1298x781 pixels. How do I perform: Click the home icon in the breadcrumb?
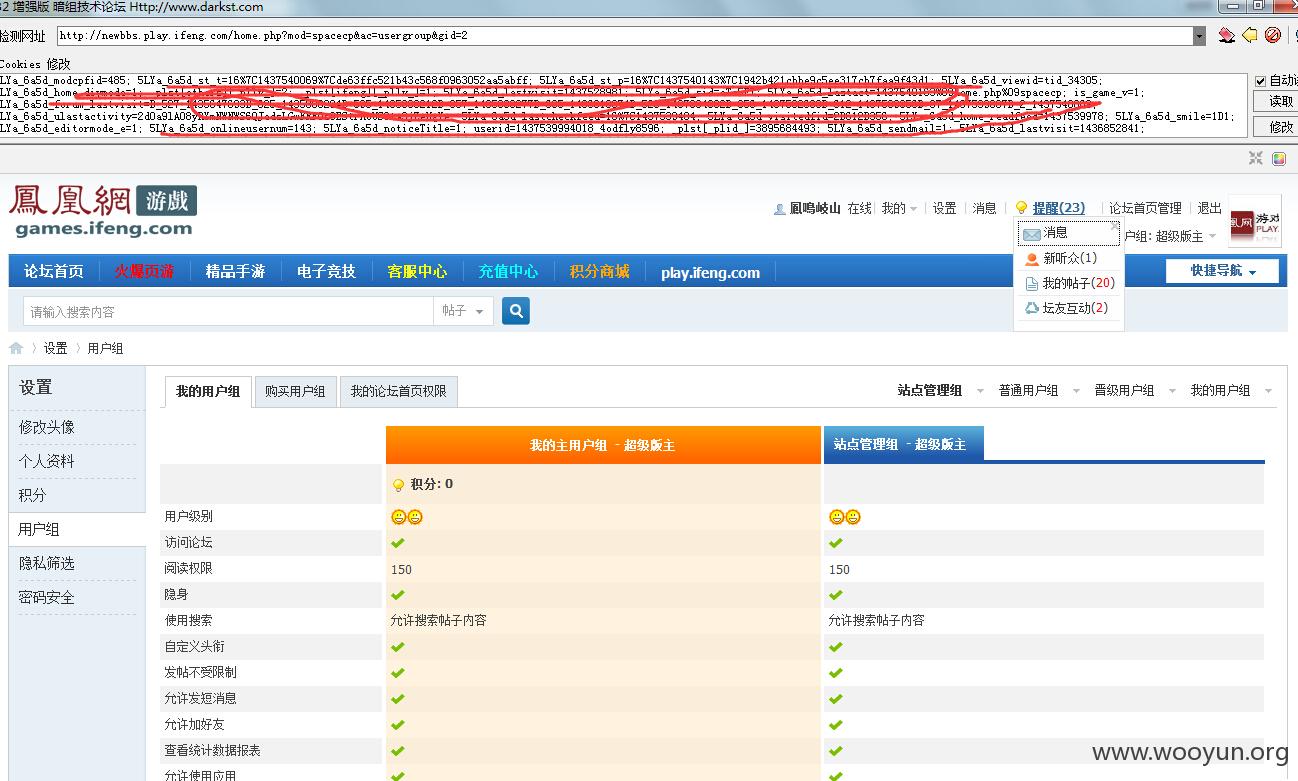(x=16, y=348)
